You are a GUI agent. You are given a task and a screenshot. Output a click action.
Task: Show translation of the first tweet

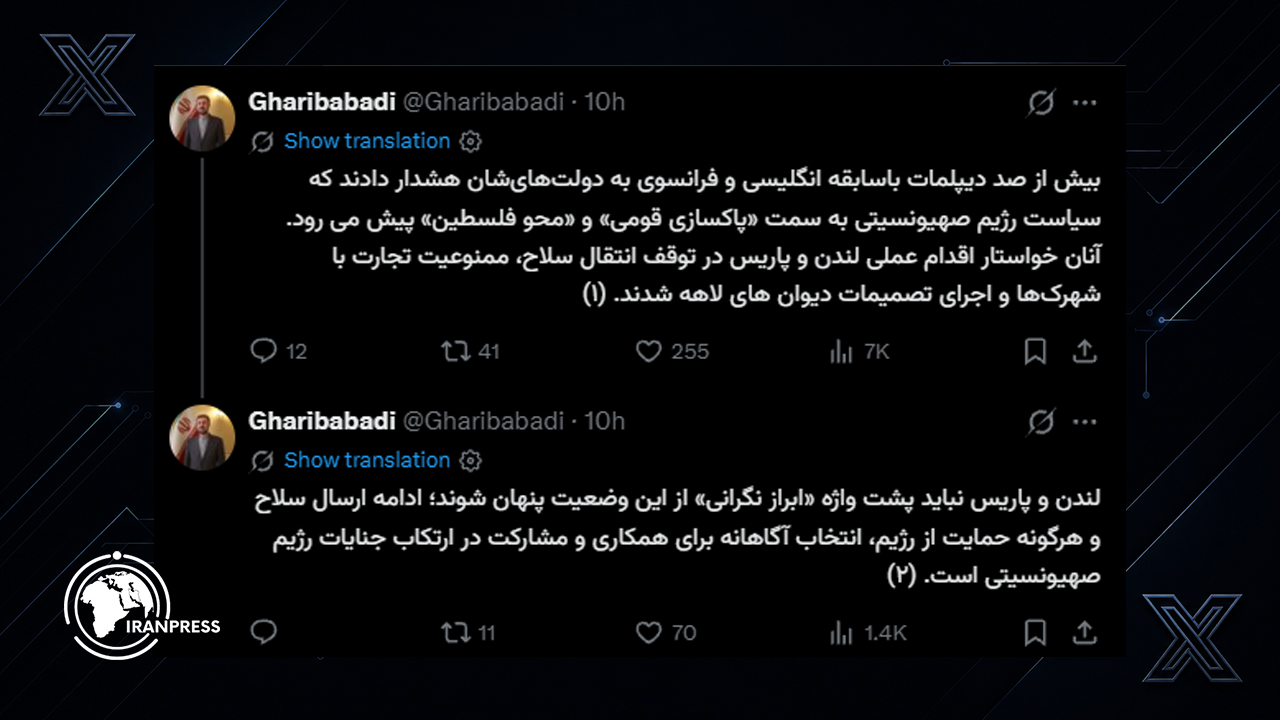(x=367, y=141)
